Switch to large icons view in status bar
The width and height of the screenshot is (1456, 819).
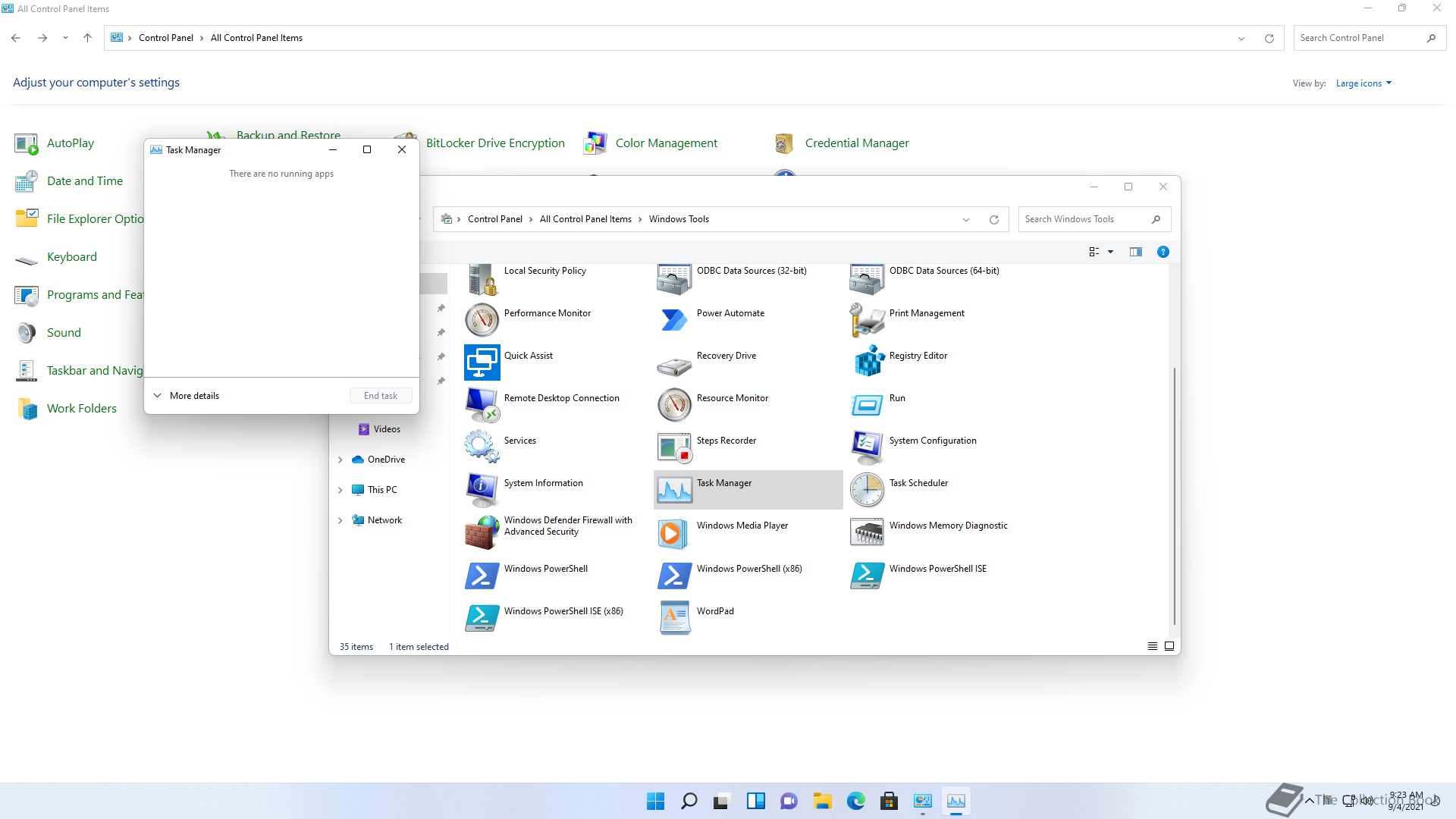(x=1169, y=647)
